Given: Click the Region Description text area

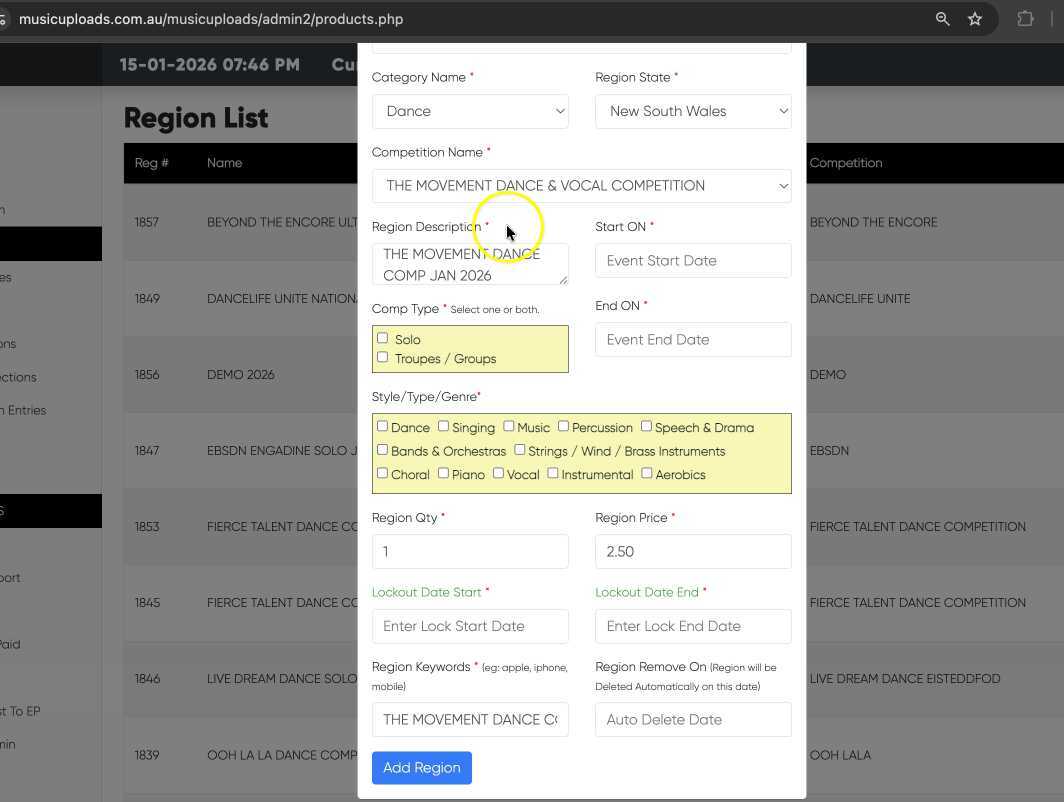Looking at the screenshot, I should (470, 264).
